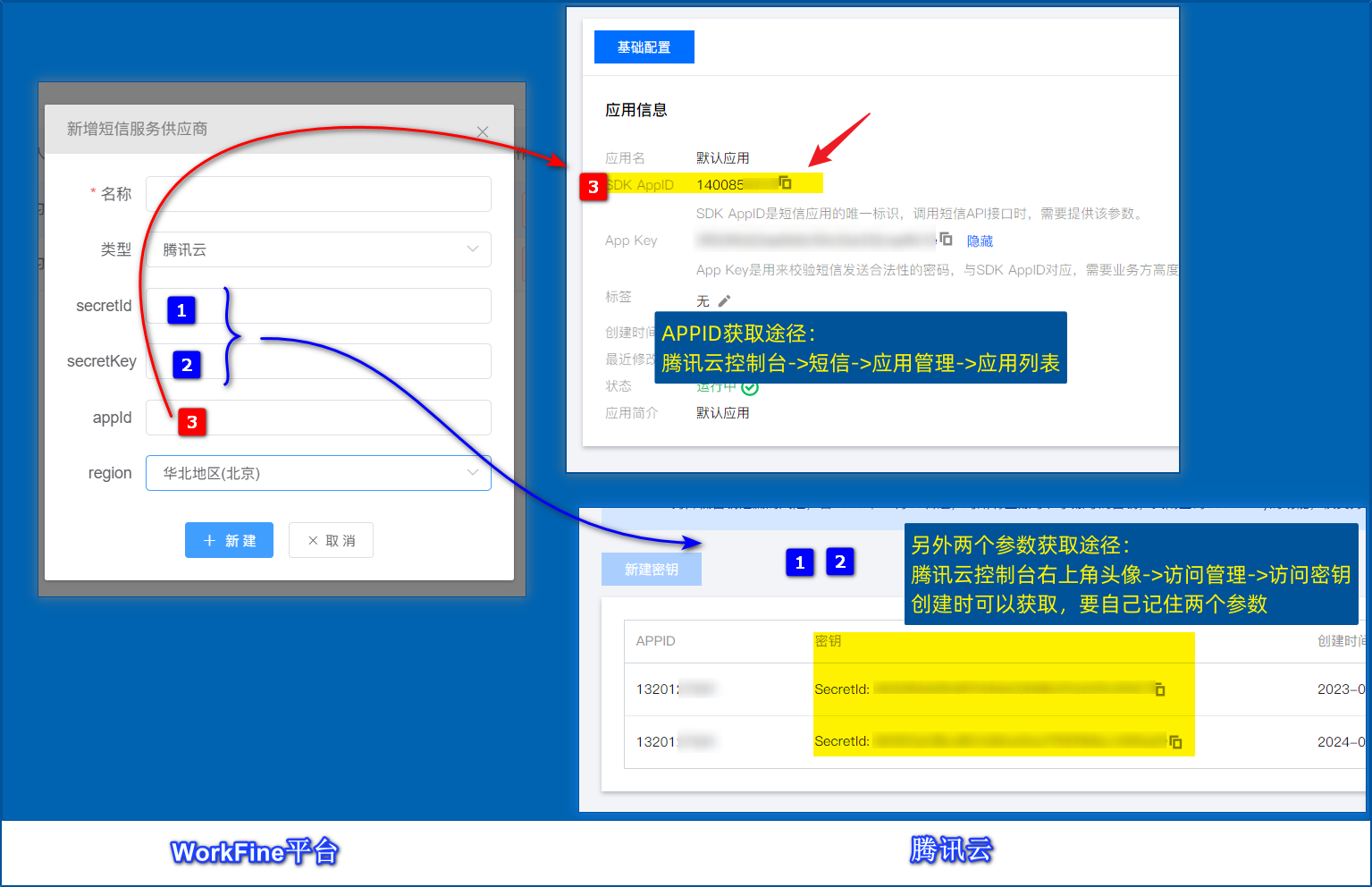Viewport: 1372px width, 887px height.
Task: Click the 应用信息 heading
Action: (636, 110)
